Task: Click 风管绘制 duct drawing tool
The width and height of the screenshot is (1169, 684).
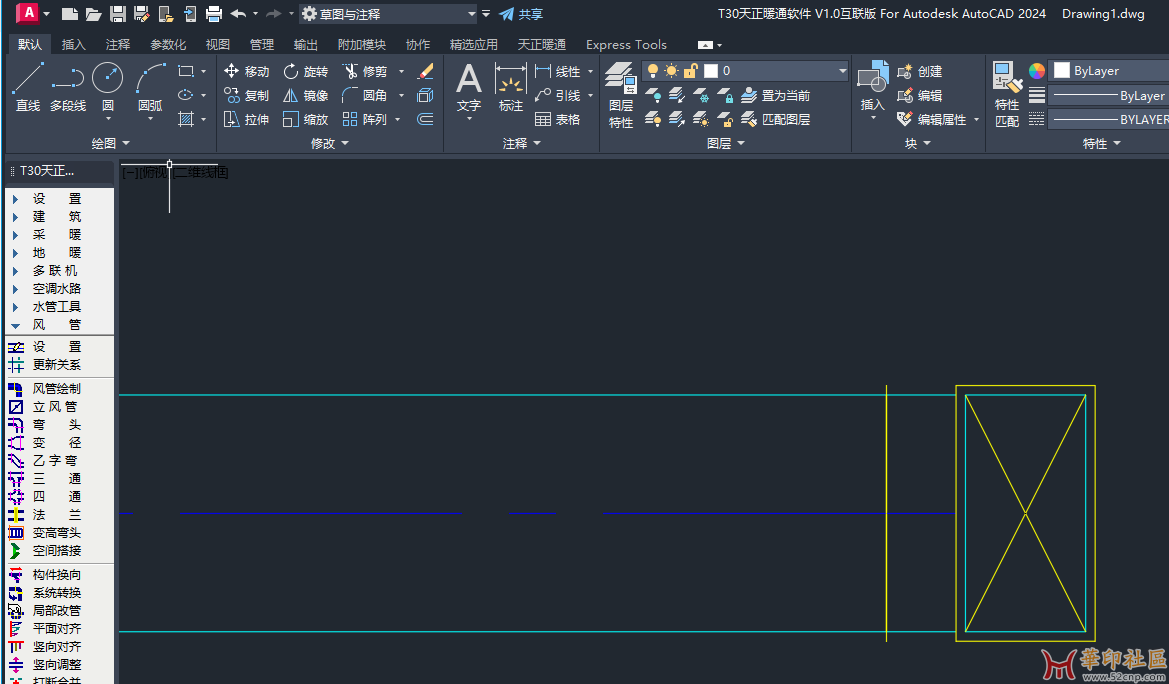Action: tap(56, 389)
